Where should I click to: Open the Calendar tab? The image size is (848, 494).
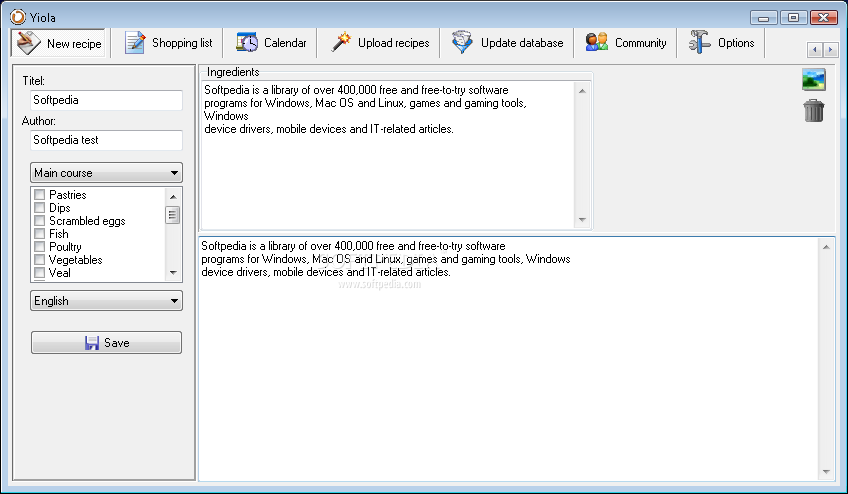pyautogui.click(x=271, y=43)
